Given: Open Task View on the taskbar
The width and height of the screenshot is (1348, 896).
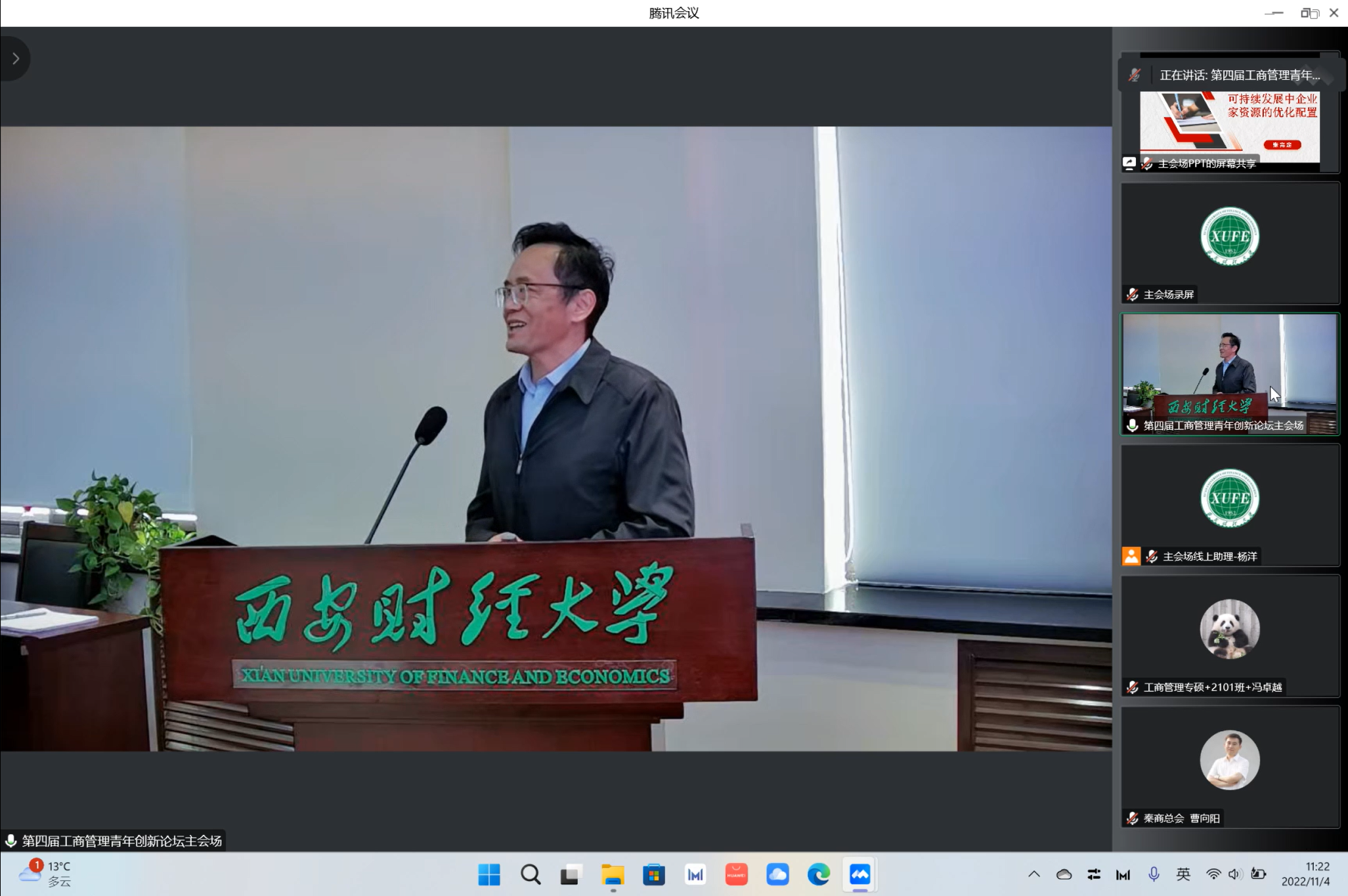Looking at the screenshot, I should pos(571,874).
